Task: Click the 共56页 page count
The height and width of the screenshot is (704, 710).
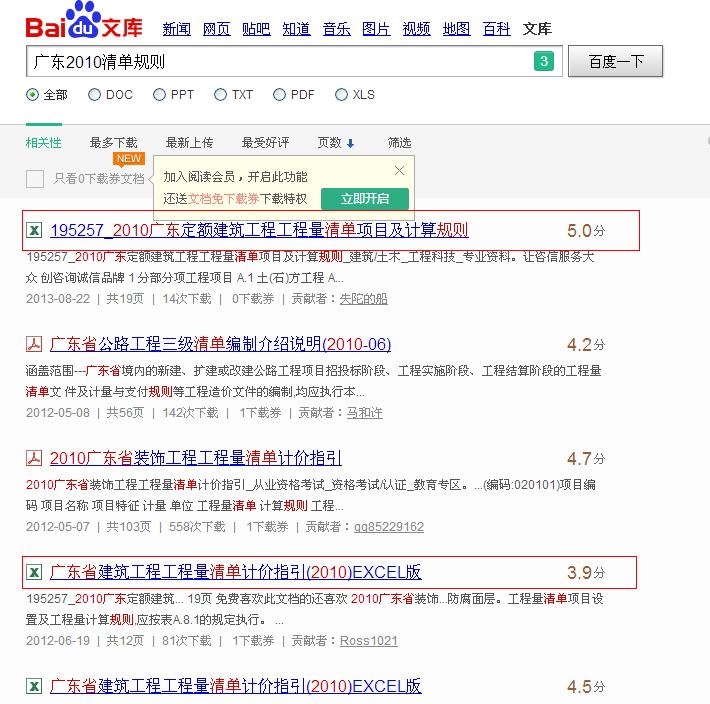Action: click(x=125, y=413)
